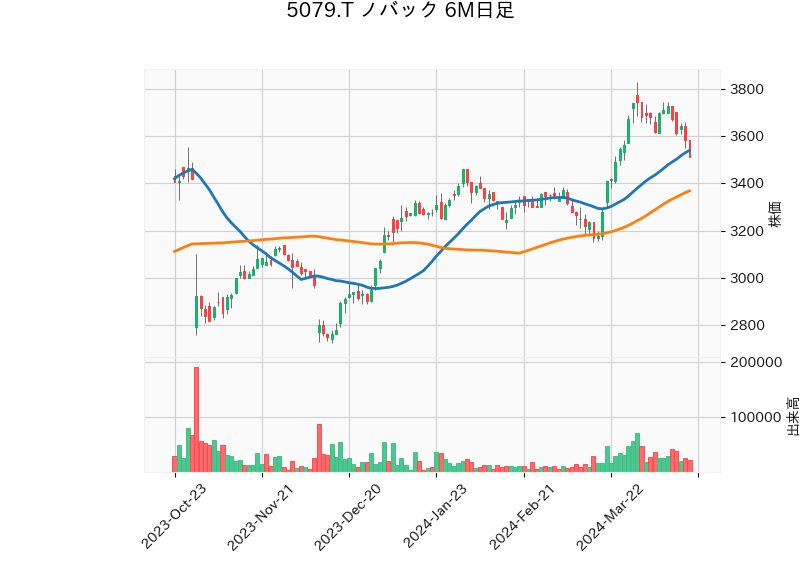The image size is (800, 575).
Task: Click the tallest red volume bar
Action: click(x=196, y=420)
